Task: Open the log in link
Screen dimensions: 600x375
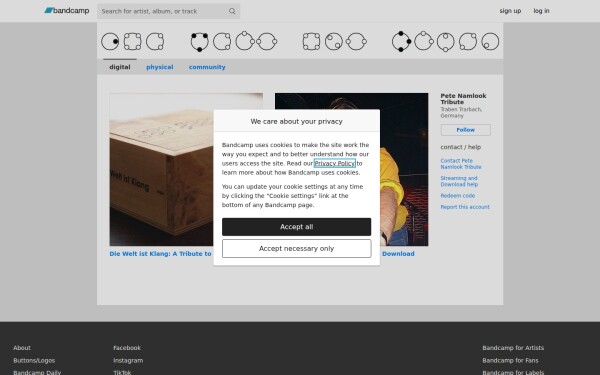Action: 541,11
